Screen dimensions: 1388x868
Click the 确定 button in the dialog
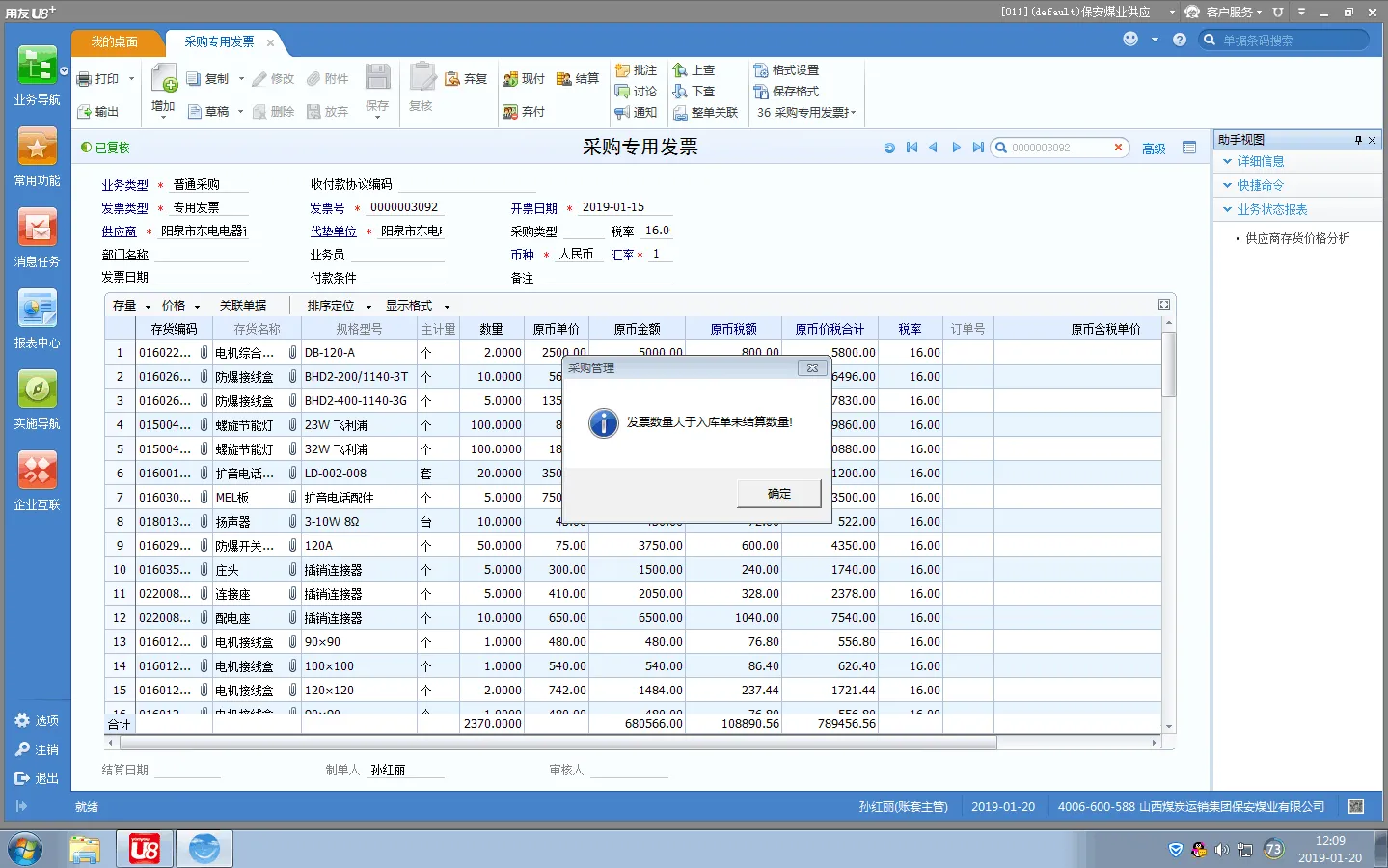[779, 494]
